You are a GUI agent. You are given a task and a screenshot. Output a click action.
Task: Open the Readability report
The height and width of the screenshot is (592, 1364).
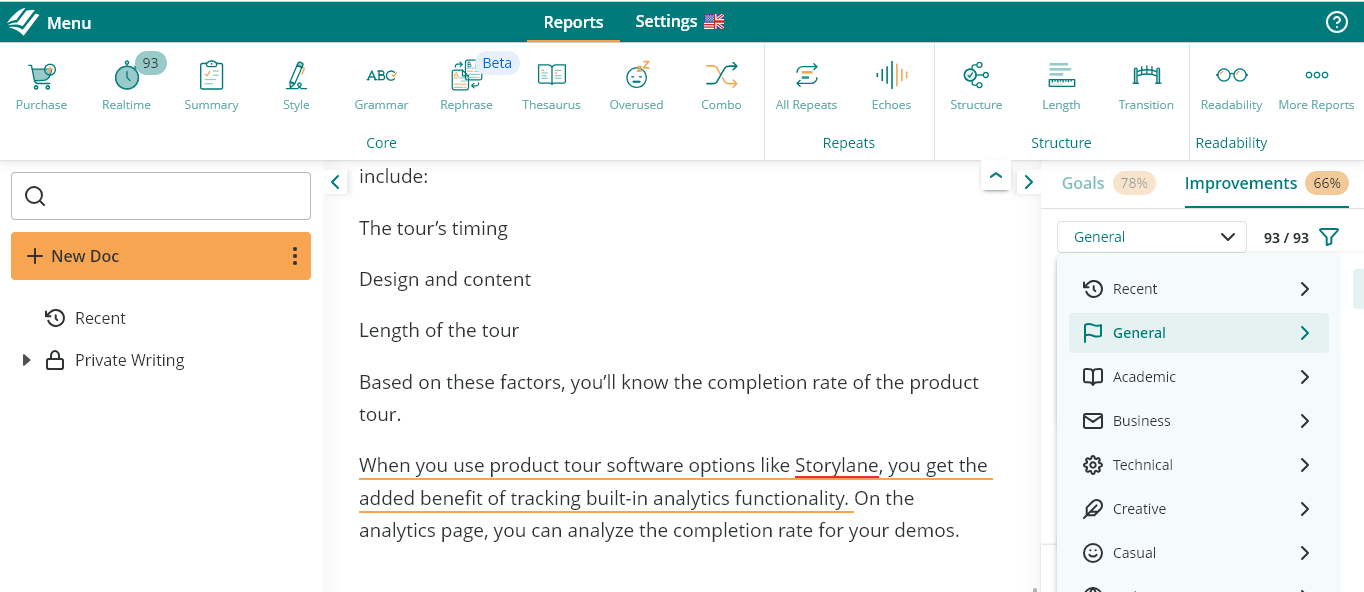point(1231,84)
